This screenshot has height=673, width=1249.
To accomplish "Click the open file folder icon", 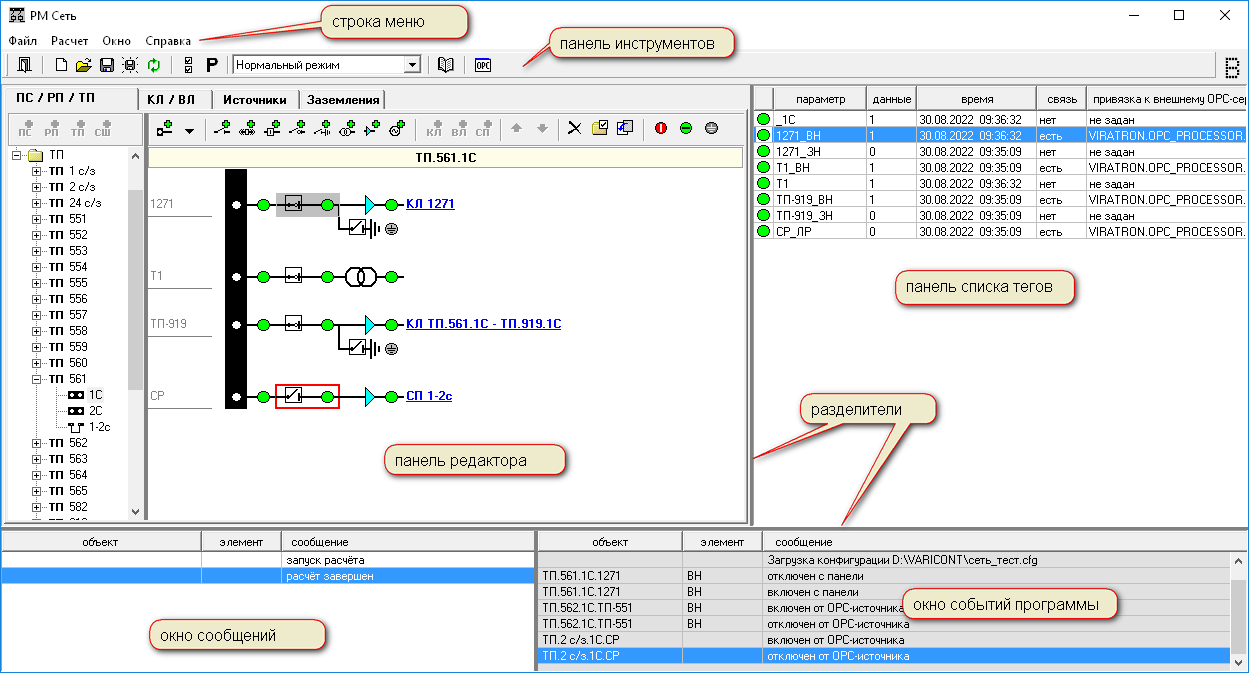I will point(83,65).
